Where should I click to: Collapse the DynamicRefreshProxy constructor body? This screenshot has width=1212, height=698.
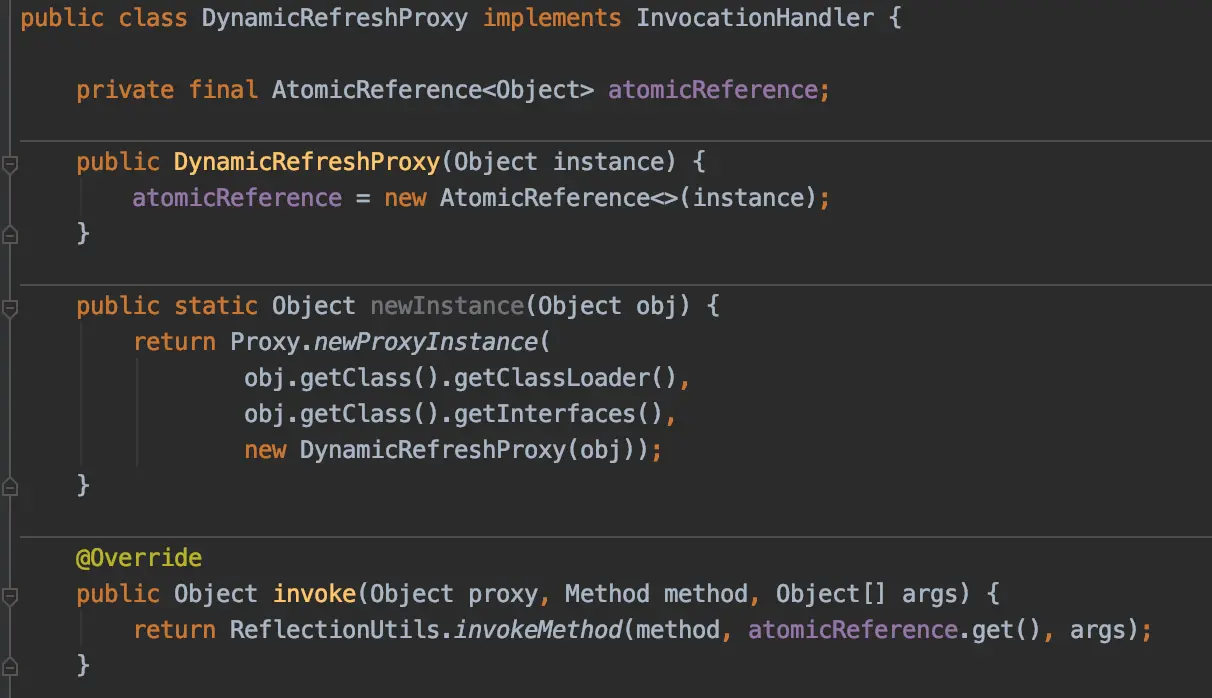10,161
